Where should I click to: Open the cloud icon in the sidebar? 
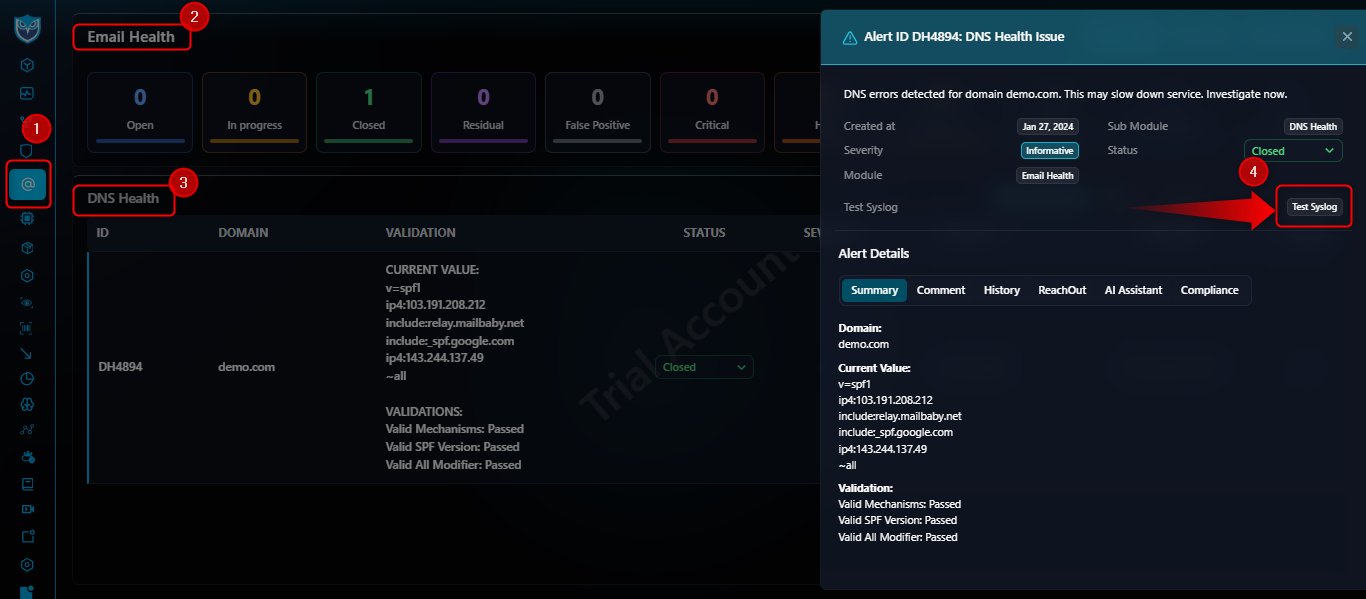coord(28,457)
